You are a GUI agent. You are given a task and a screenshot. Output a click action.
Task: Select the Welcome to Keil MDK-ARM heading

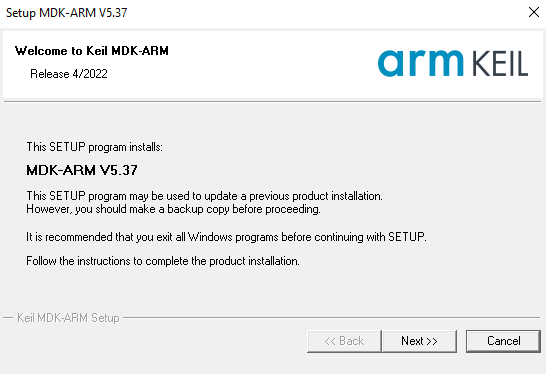[x=92, y=51]
